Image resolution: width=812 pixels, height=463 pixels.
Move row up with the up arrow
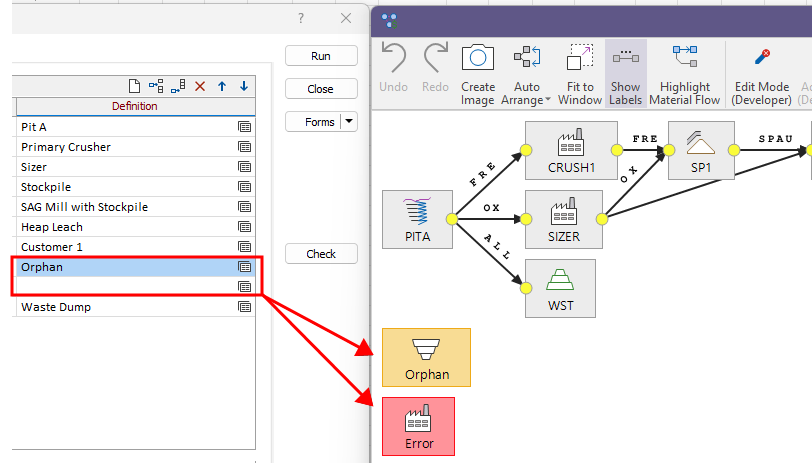(x=222, y=87)
